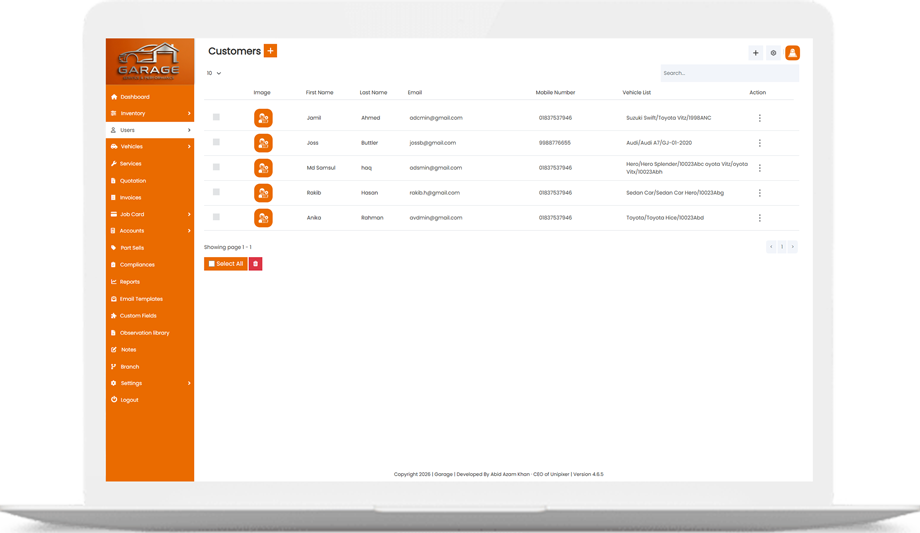Open action menu for Md Samsul row
Screen dimensions: 920x533
(759, 168)
